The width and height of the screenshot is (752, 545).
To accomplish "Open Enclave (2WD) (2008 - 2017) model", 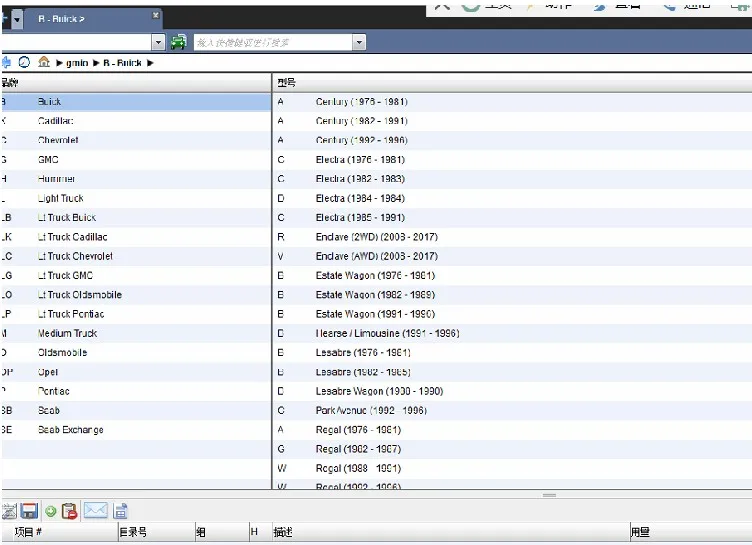I will tap(512, 237).
